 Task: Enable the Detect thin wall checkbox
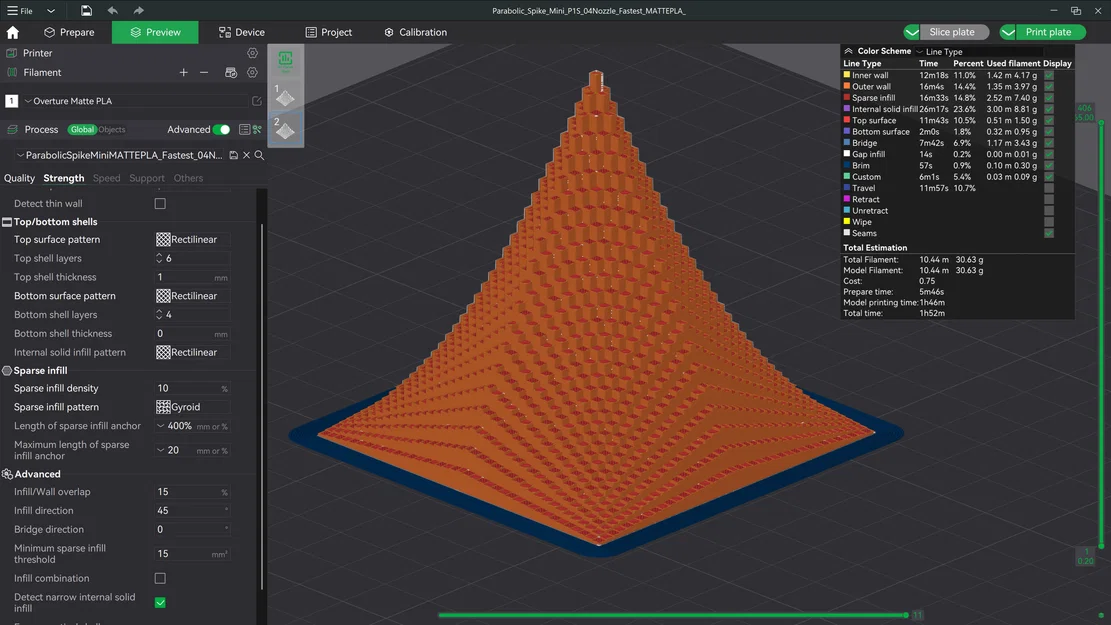160,202
